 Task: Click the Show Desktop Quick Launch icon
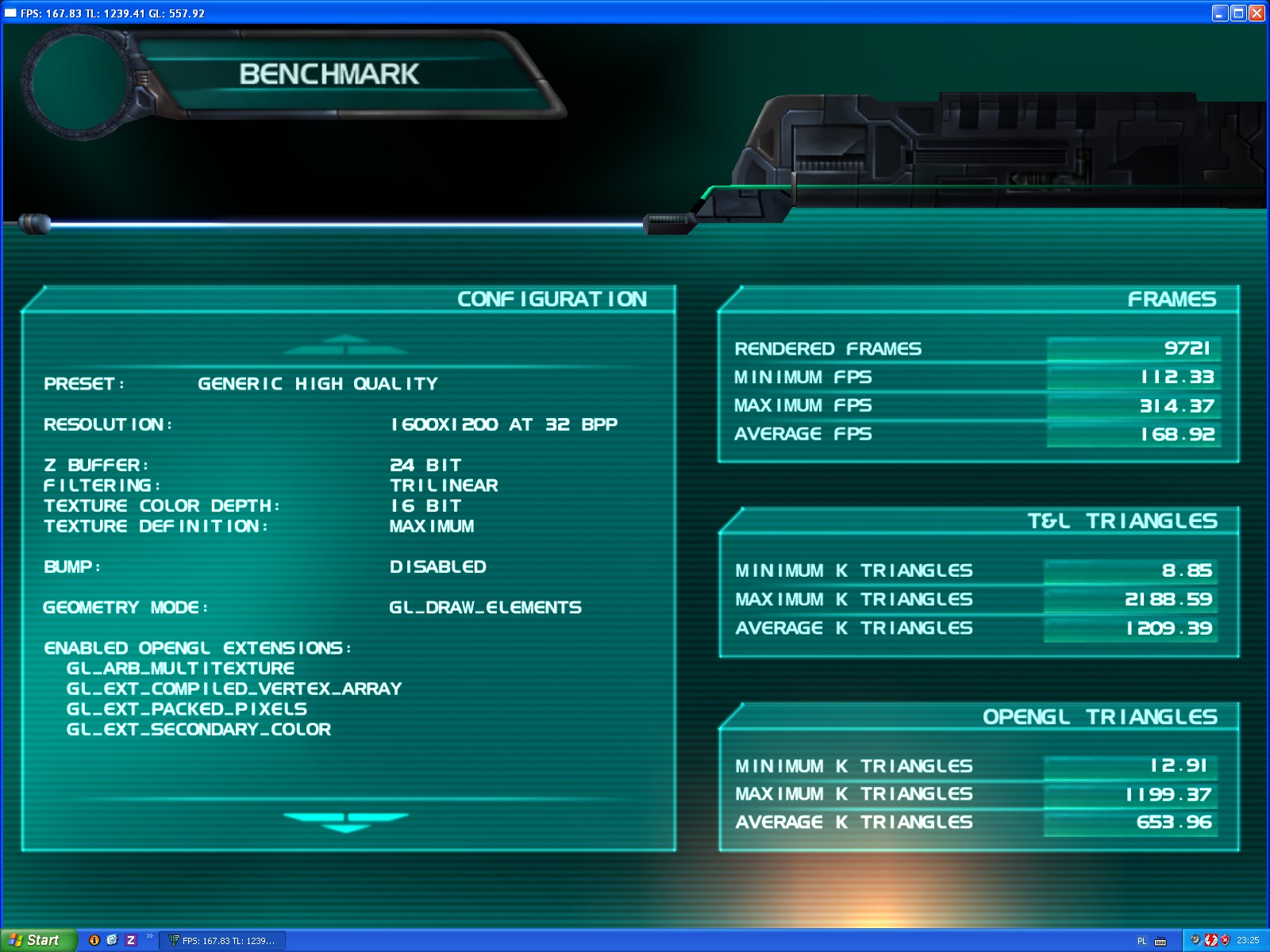(113, 940)
